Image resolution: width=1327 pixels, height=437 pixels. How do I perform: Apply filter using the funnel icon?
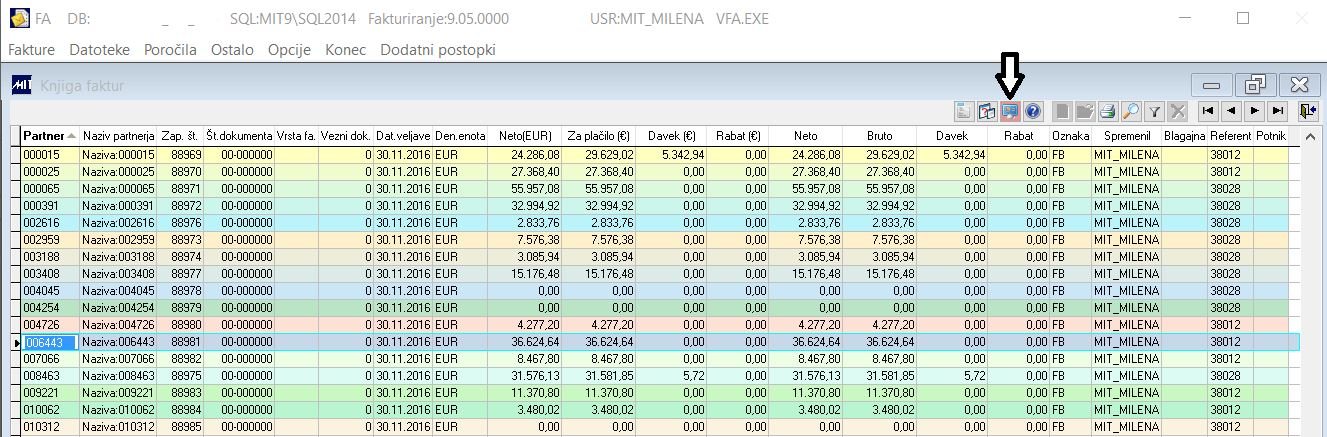pyautogui.click(x=1153, y=111)
